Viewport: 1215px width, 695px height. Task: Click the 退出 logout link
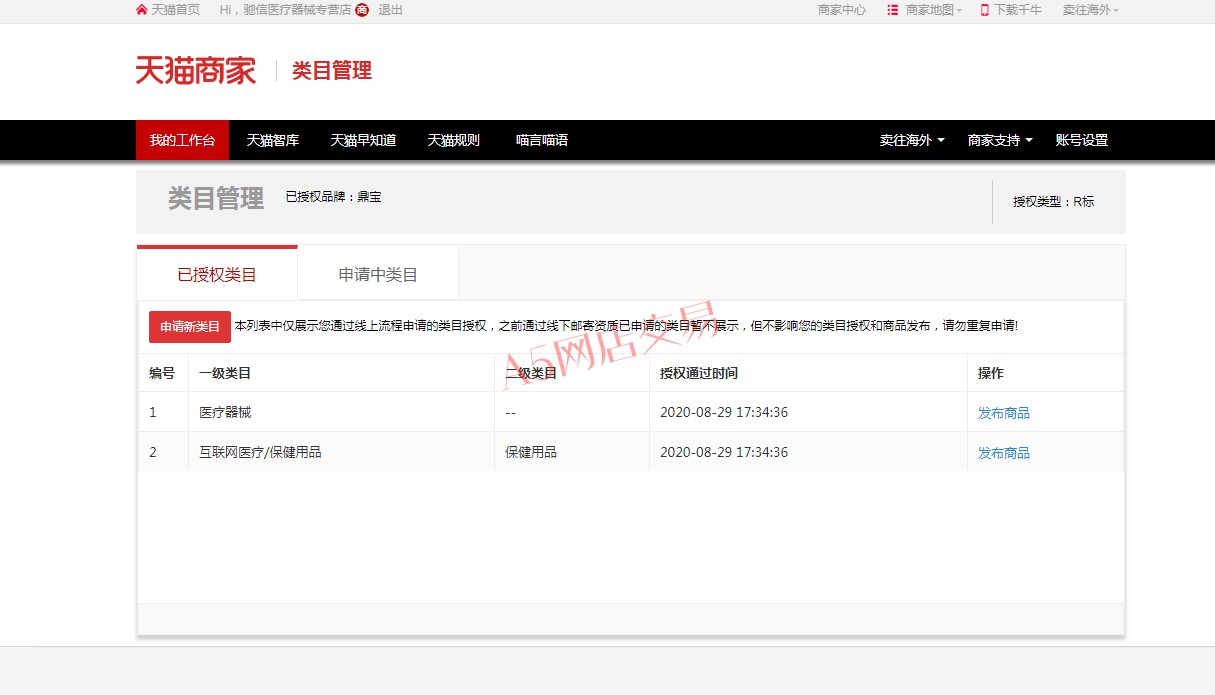[390, 10]
